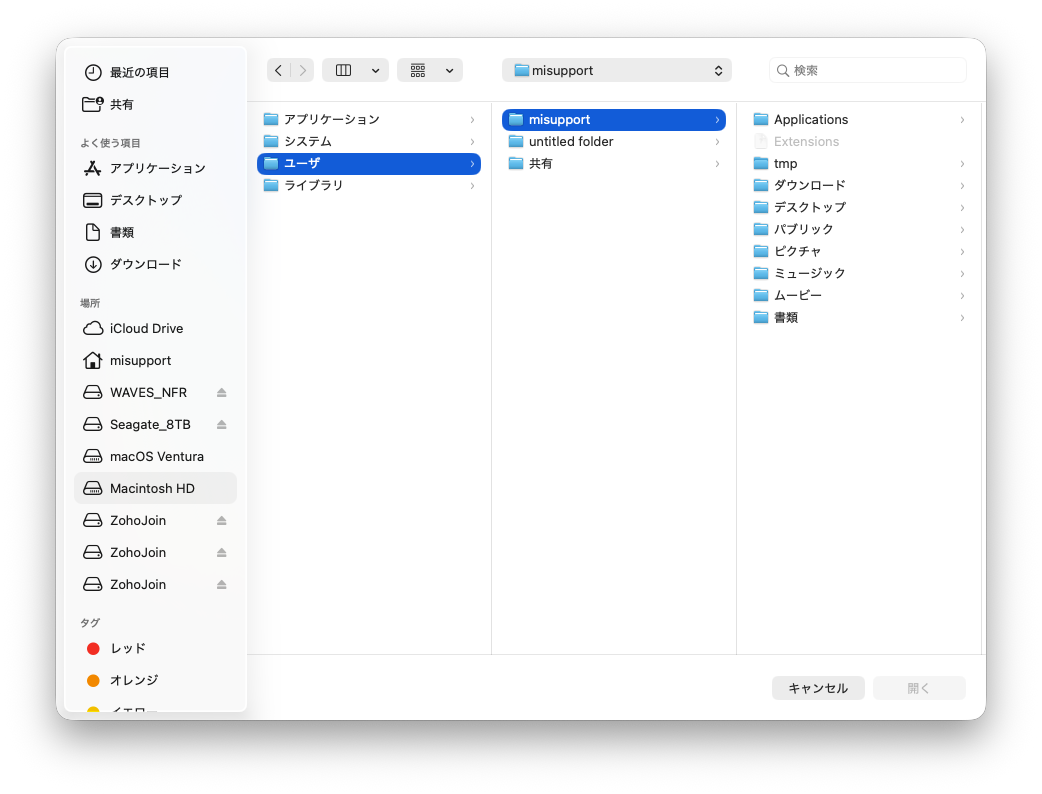Select iCloud Drive location

coord(146,328)
